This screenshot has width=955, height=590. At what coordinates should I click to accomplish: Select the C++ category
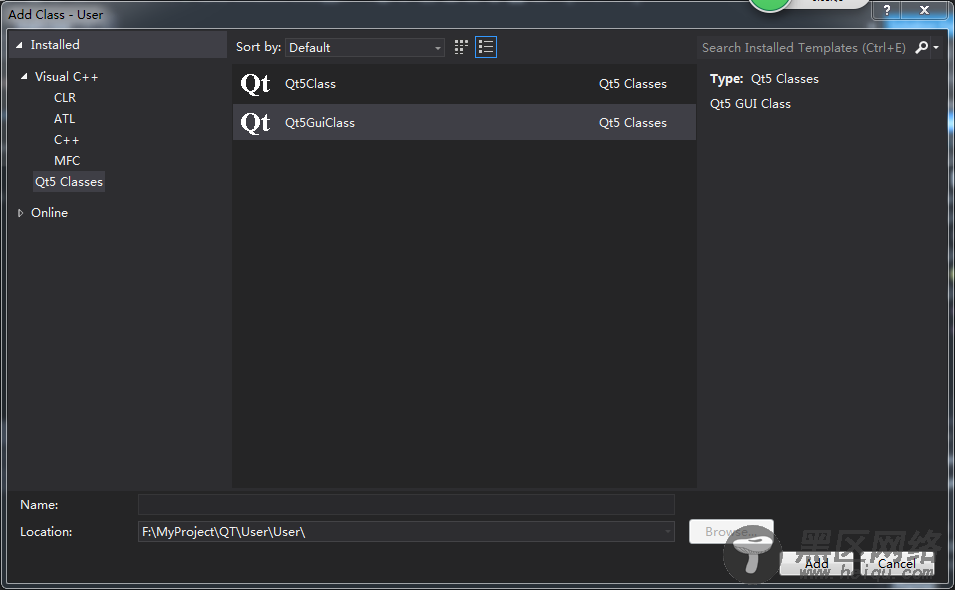(x=66, y=139)
